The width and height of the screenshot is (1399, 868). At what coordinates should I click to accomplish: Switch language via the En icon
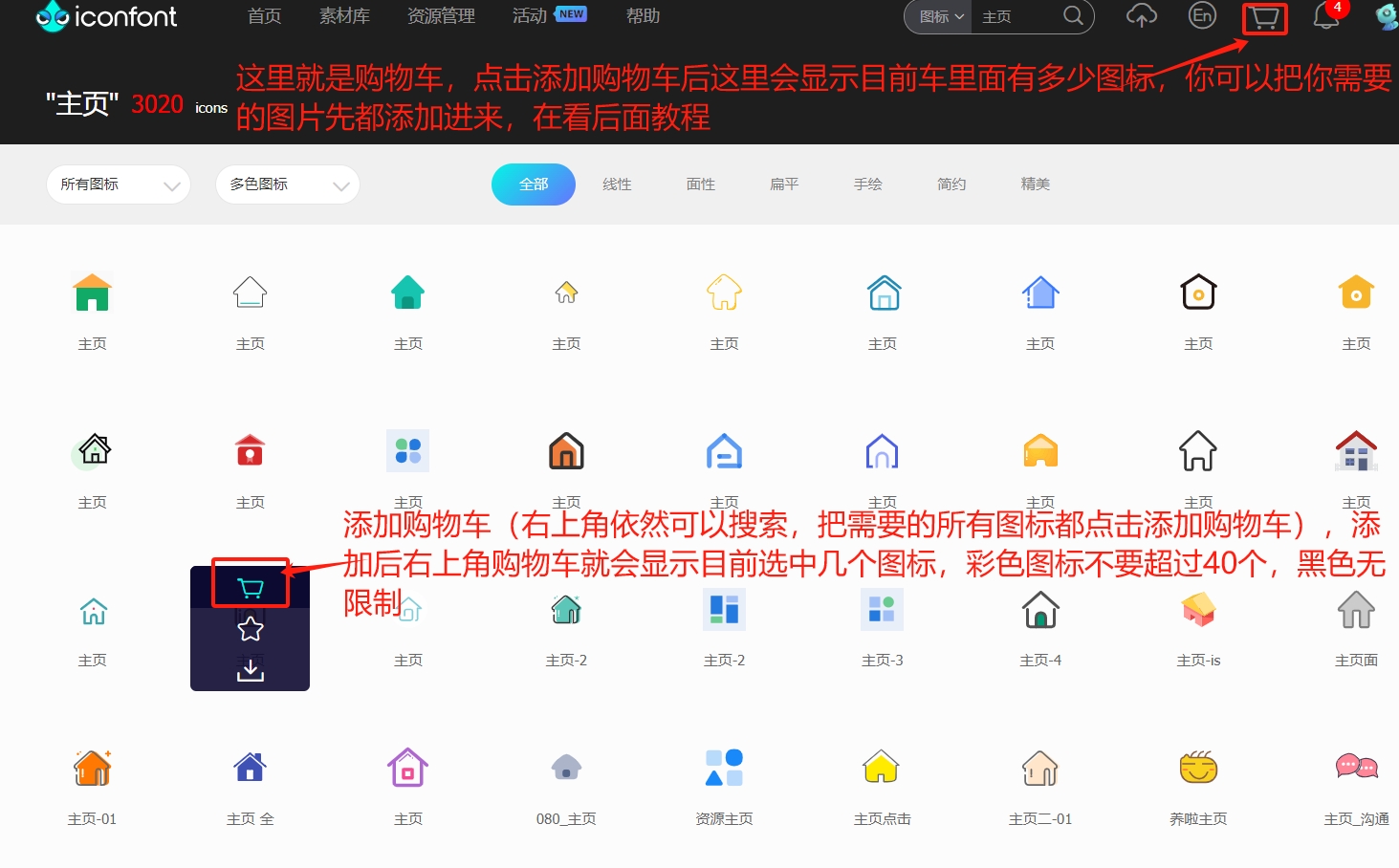point(1202,16)
